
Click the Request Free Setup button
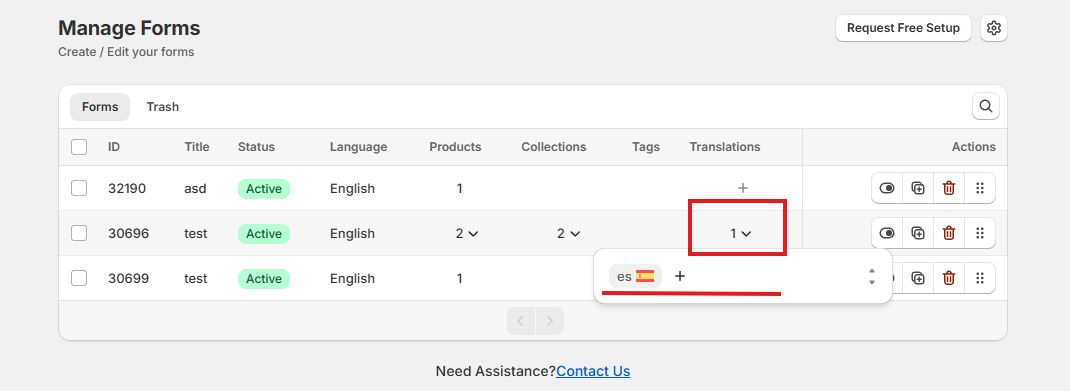pyautogui.click(x=903, y=28)
